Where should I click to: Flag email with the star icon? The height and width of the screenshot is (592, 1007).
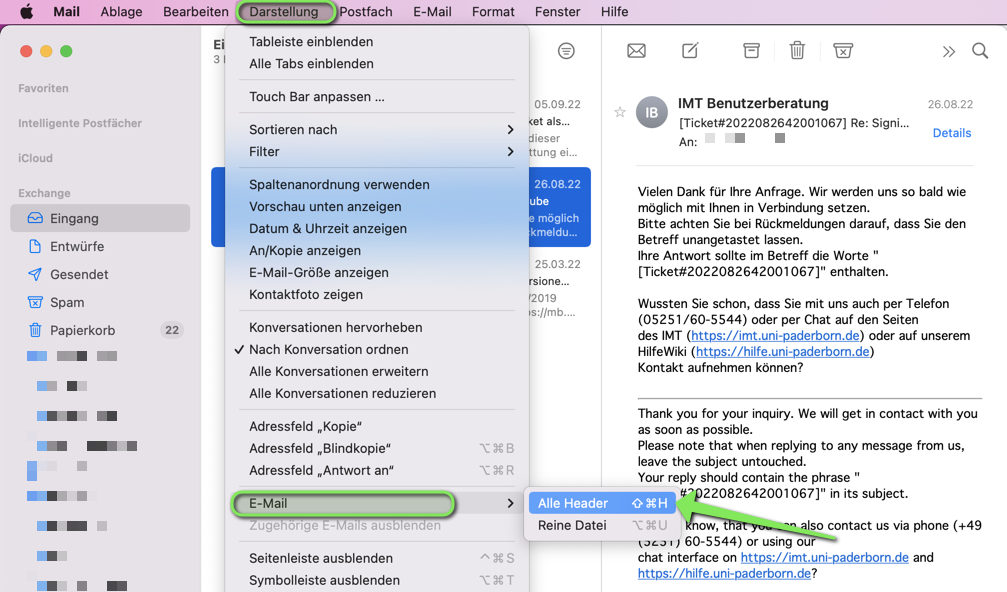pyautogui.click(x=620, y=112)
